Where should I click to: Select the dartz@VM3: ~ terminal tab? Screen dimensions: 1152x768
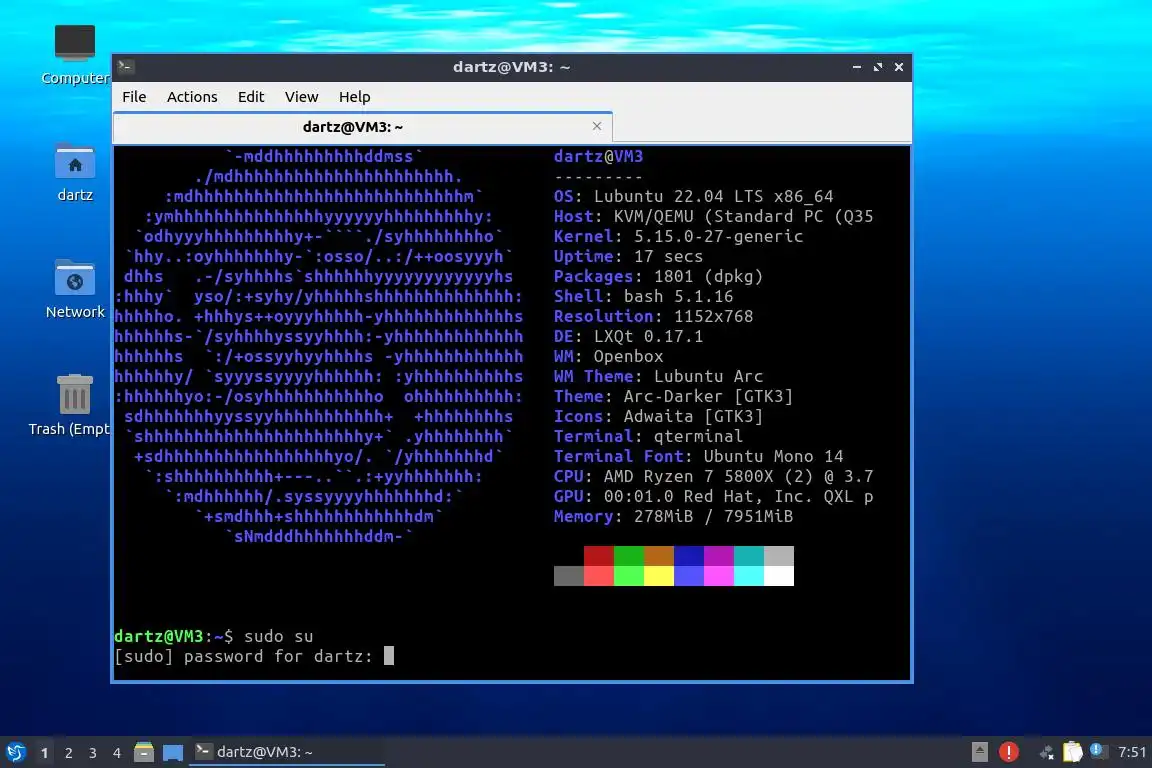[x=362, y=127]
